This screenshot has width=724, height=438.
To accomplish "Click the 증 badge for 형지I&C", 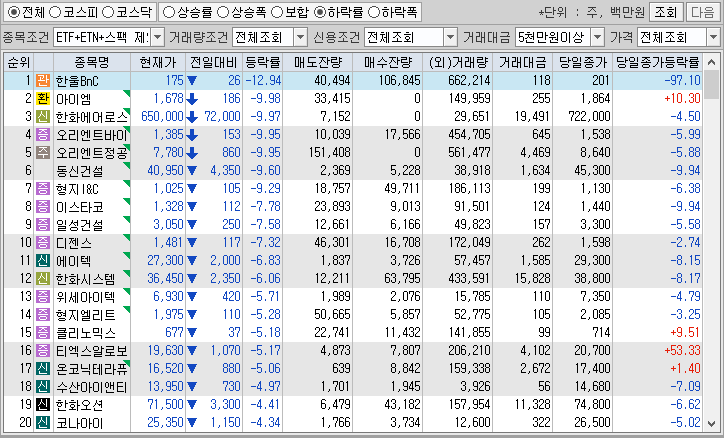I will tap(43, 189).
